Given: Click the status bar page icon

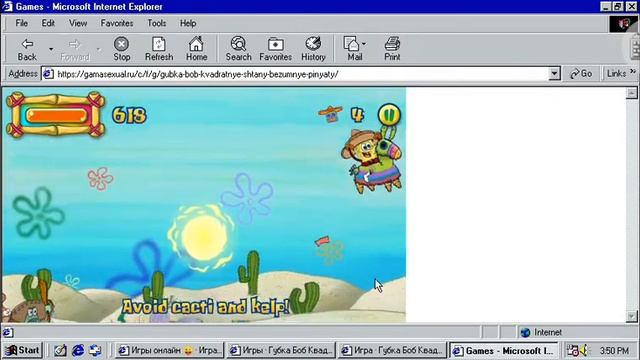Looking at the screenshot, I should [x=8, y=332].
